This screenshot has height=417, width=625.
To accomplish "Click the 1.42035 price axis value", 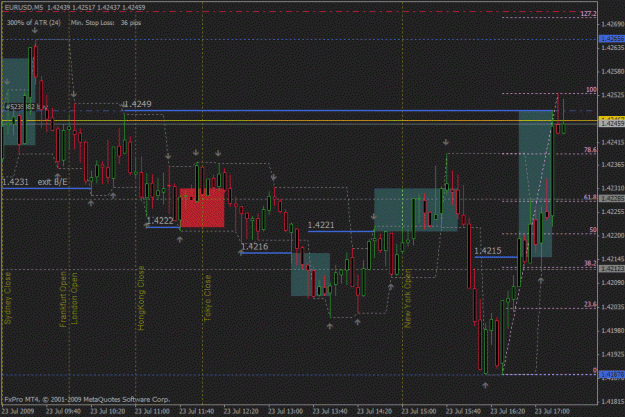I will tap(612, 307).
